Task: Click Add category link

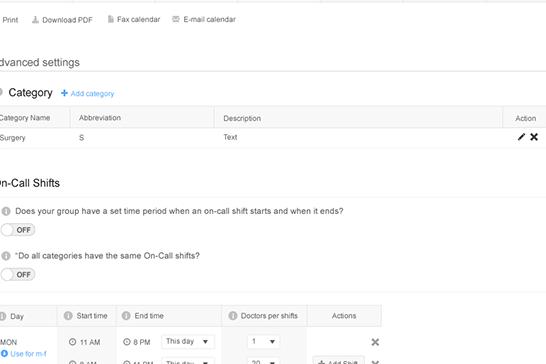Action: [87, 93]
